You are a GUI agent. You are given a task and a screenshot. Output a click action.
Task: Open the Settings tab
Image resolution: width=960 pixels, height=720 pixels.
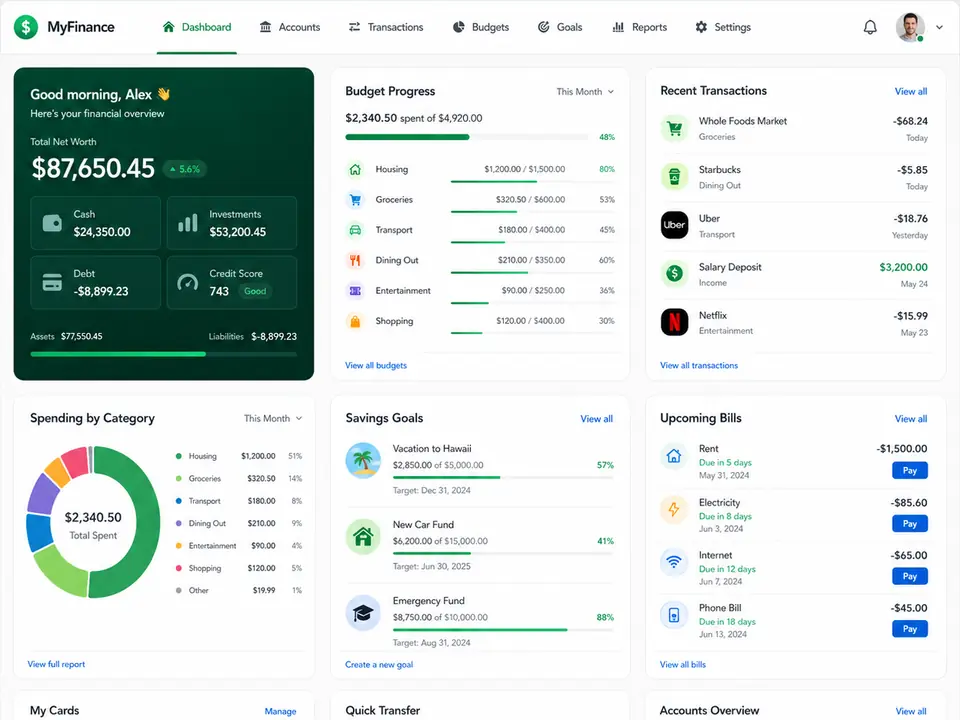coord(722,27)
